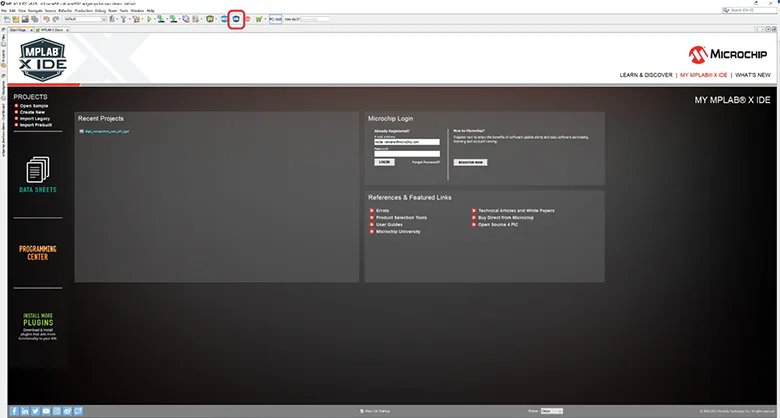The height and width of the screenshot is (418, 780).
Task: Open the Microchip University link
Action: tap(398, 231)
